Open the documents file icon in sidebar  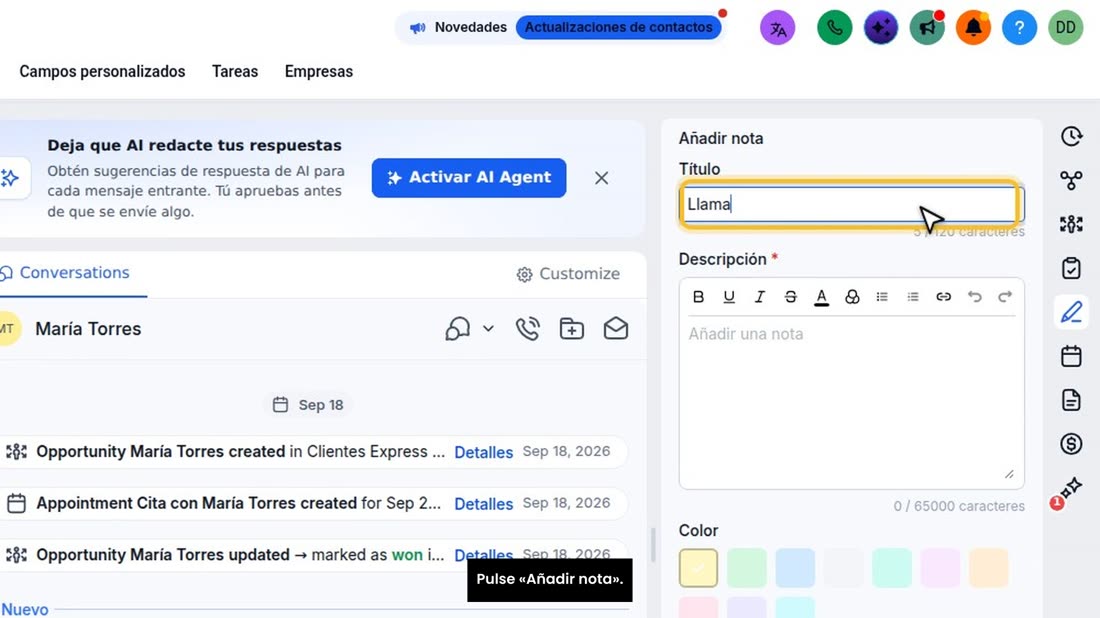(1071, 400)
